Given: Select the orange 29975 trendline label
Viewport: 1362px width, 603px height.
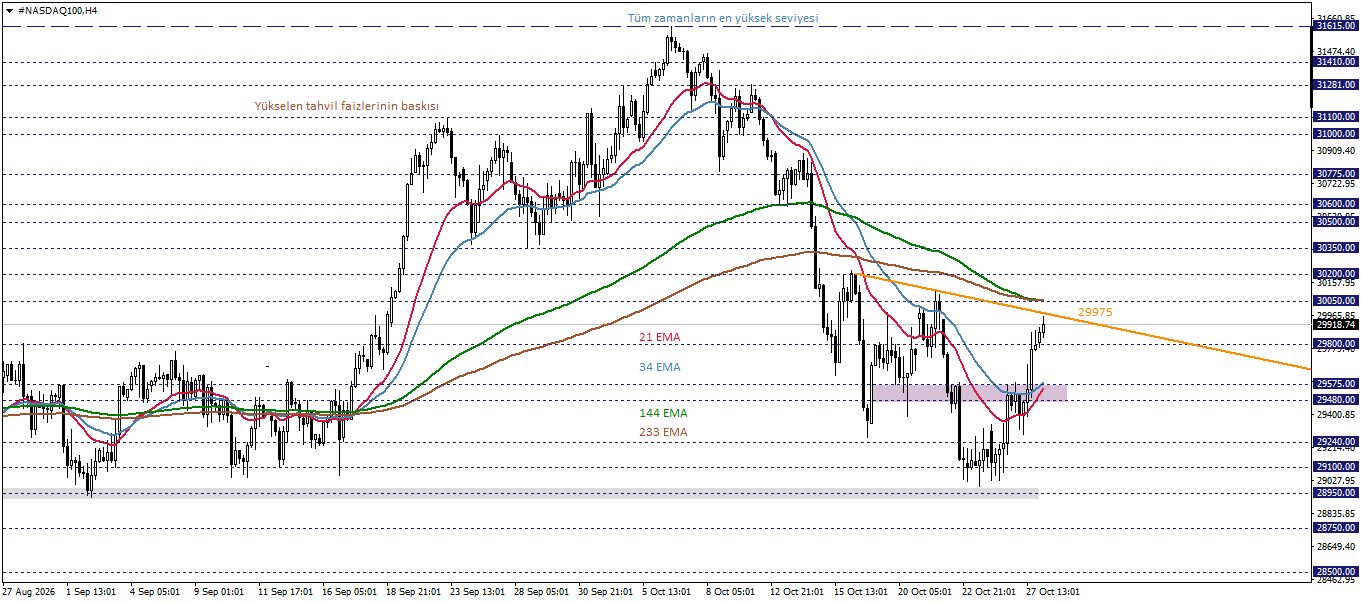Looking at the screenshot, I should click(x=1096, y=312).
